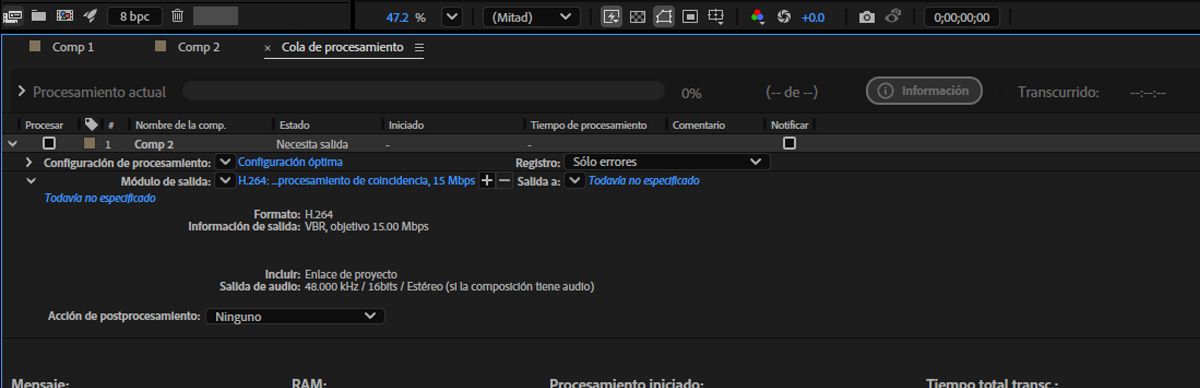The width and height of the screenshot is (1200, 388).
Task: Click preview timecode 0;00;00;00
Action: [x=961, y=17]
